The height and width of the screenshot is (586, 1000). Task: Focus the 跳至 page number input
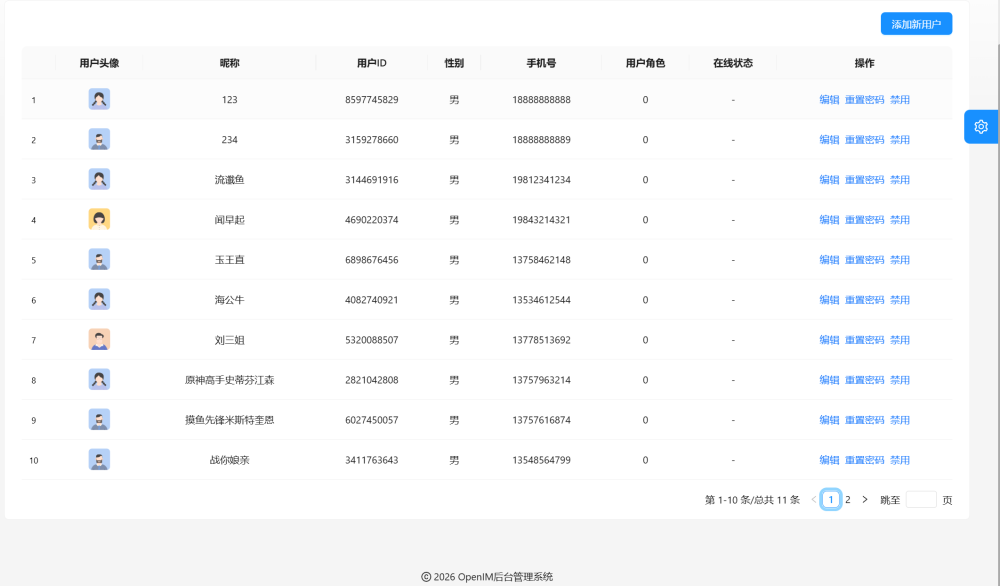921,499
